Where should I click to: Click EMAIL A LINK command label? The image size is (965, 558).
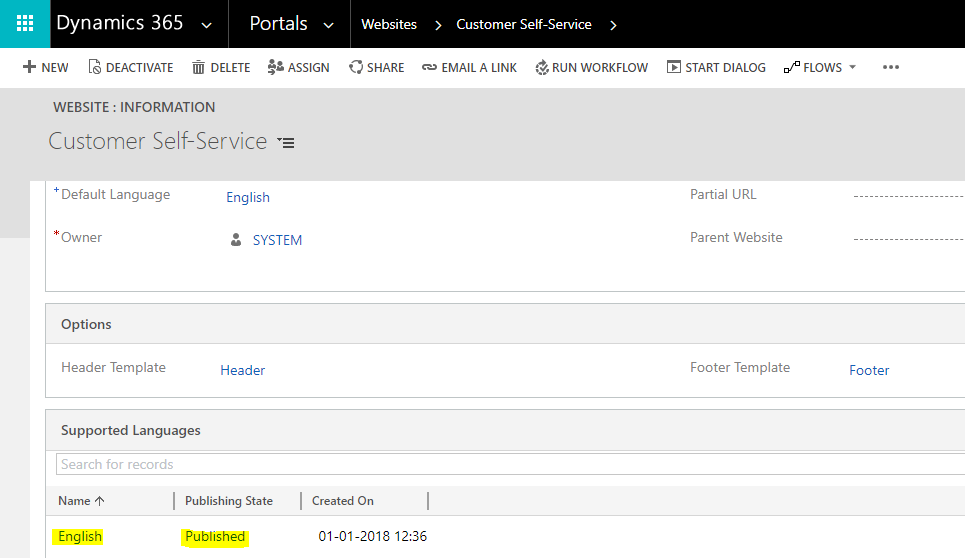coord(479,68)
